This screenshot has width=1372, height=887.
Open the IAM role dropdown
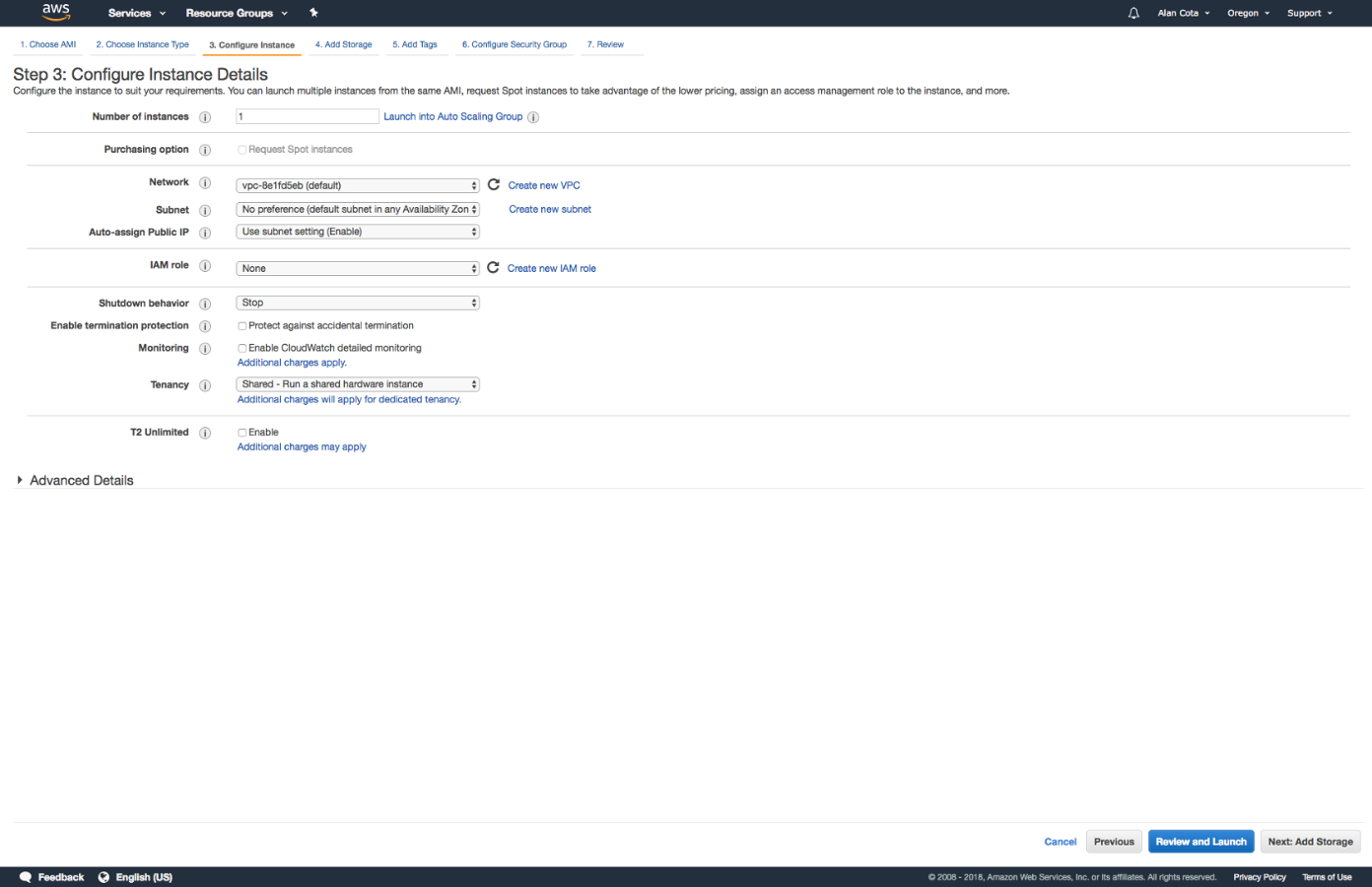point(358,268)
